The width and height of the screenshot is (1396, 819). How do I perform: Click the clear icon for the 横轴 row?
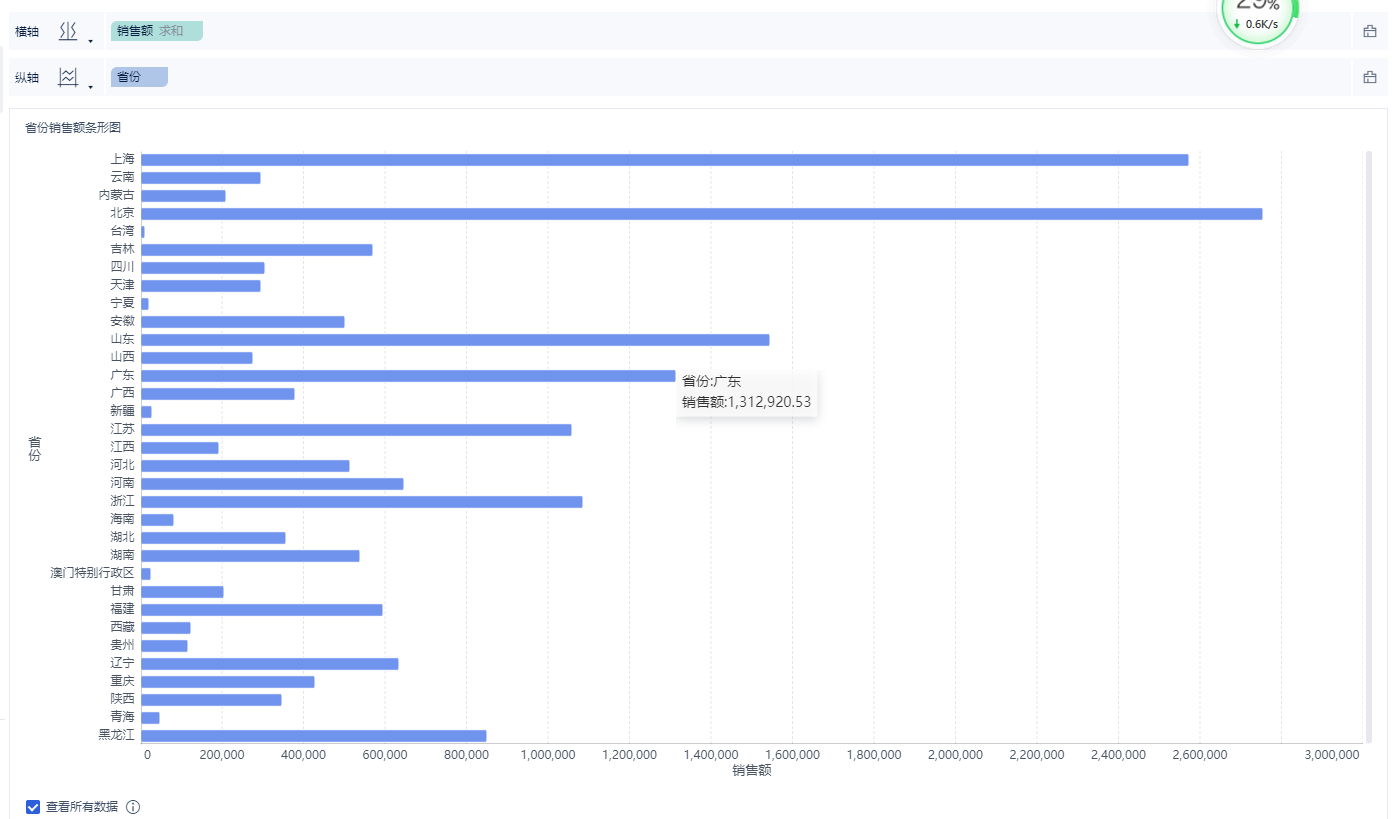1369,32
